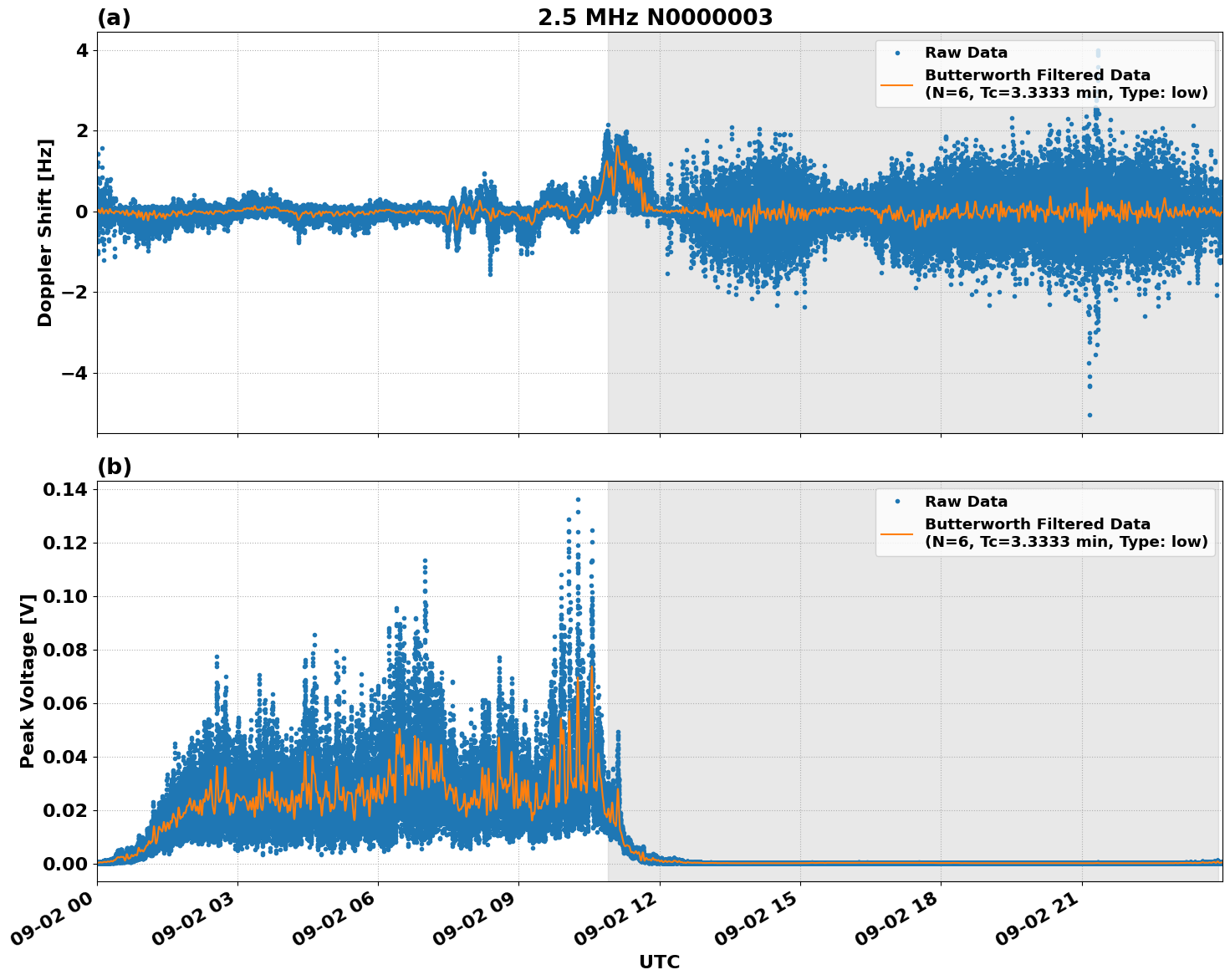Click the Peak Voltage [V] axis label
The width and height of the screenshot is (1230, 980).
click(x=28, y=681)
